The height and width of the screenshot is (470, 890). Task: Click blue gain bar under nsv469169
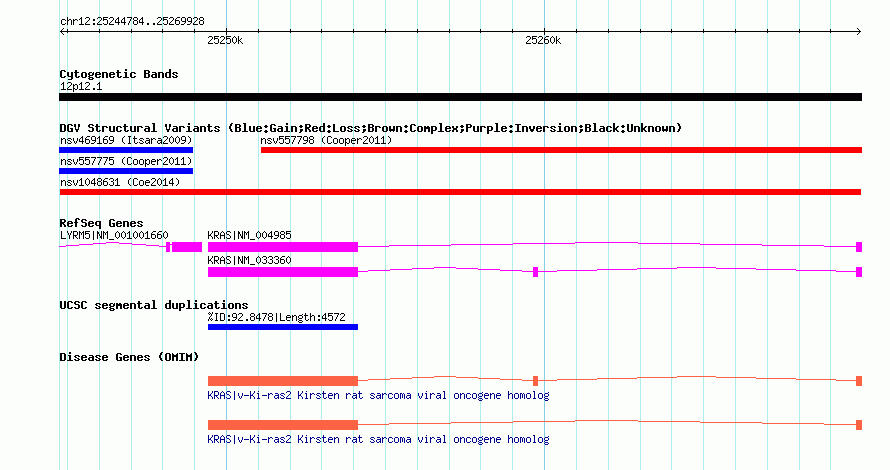tap(126, 150)
